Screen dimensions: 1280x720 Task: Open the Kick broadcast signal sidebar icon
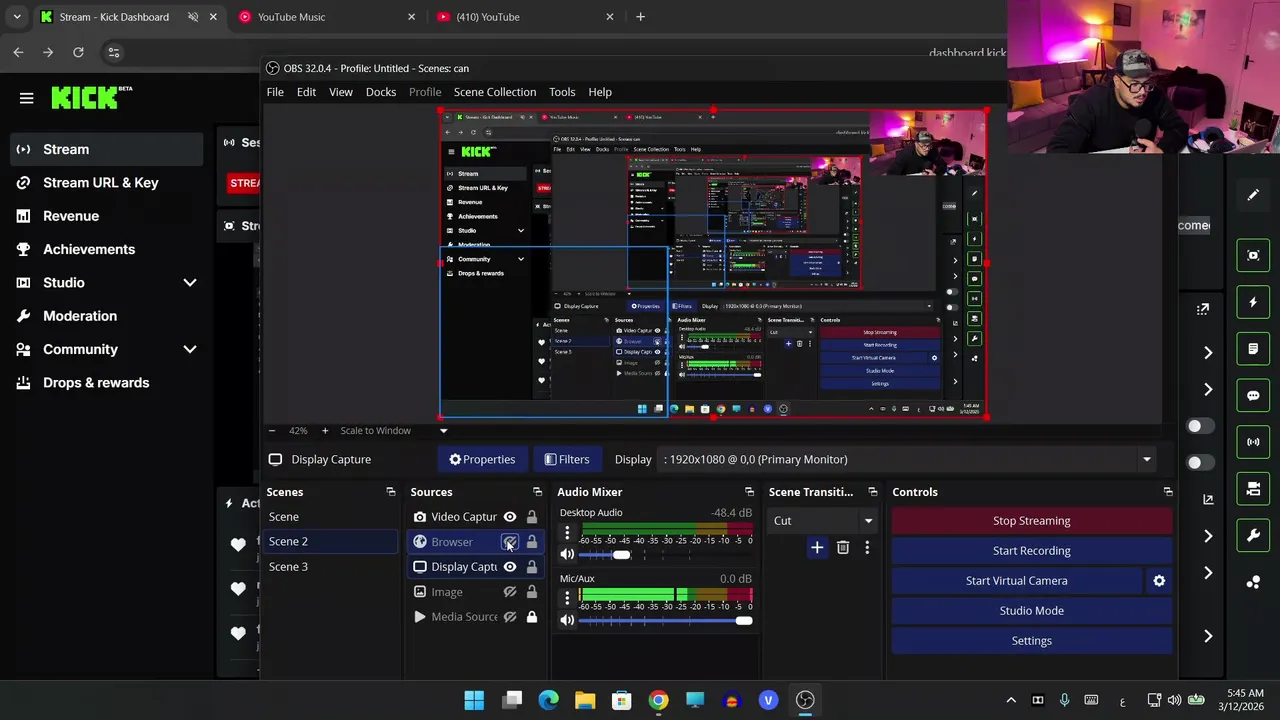pyautogui.click(x=1253, y=442)
